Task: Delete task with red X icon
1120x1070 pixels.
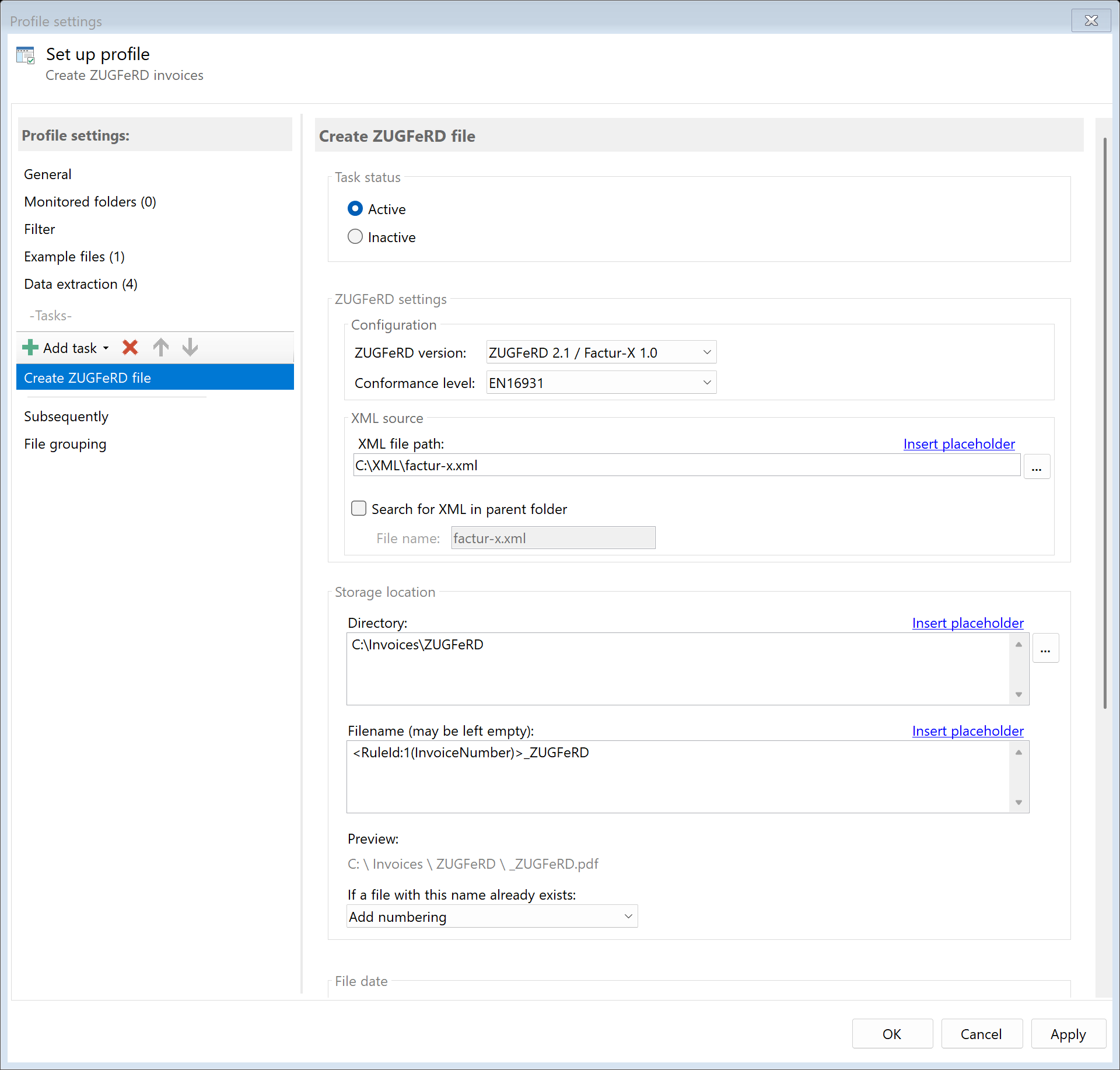Action: pos(130,348)
